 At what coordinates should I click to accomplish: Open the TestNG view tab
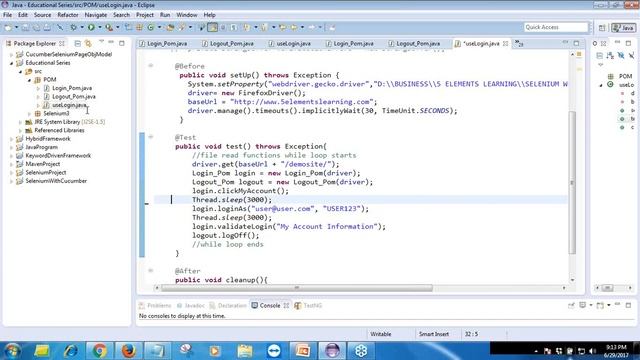click(309, 305)
